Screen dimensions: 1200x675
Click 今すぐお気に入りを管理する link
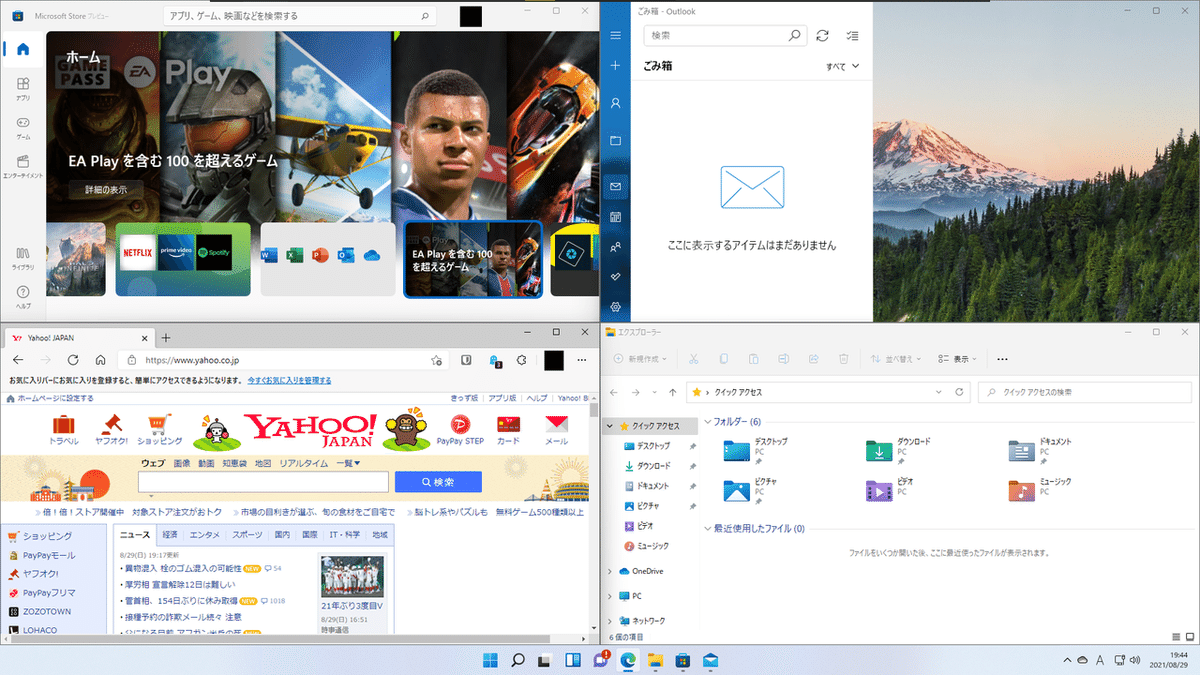click(289, 381)
